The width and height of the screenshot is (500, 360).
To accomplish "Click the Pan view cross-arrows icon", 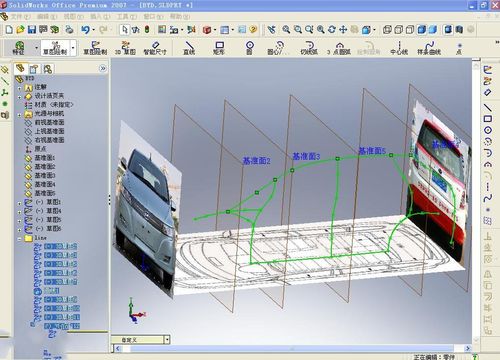I will 343,30.
